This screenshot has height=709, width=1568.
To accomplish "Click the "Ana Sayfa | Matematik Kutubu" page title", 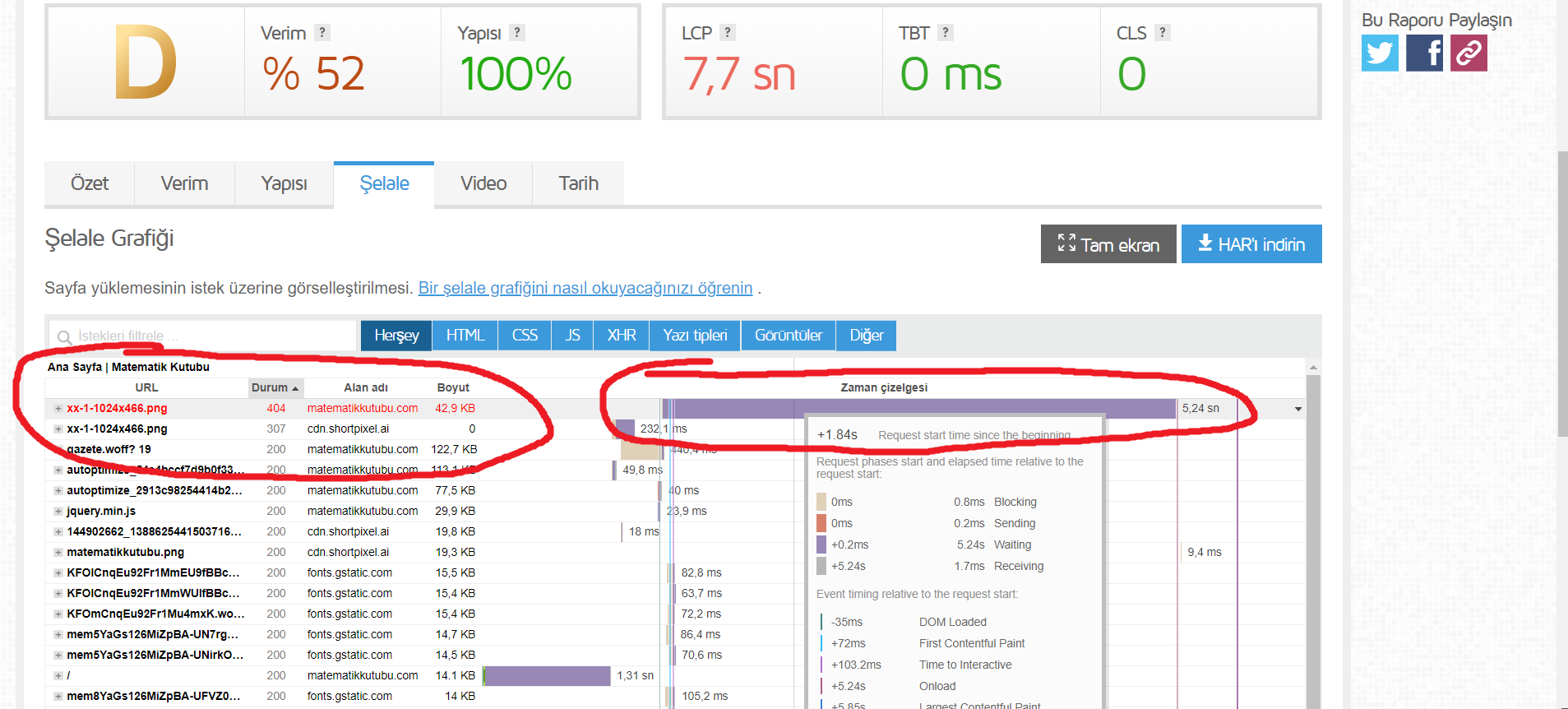I will 128,367.
